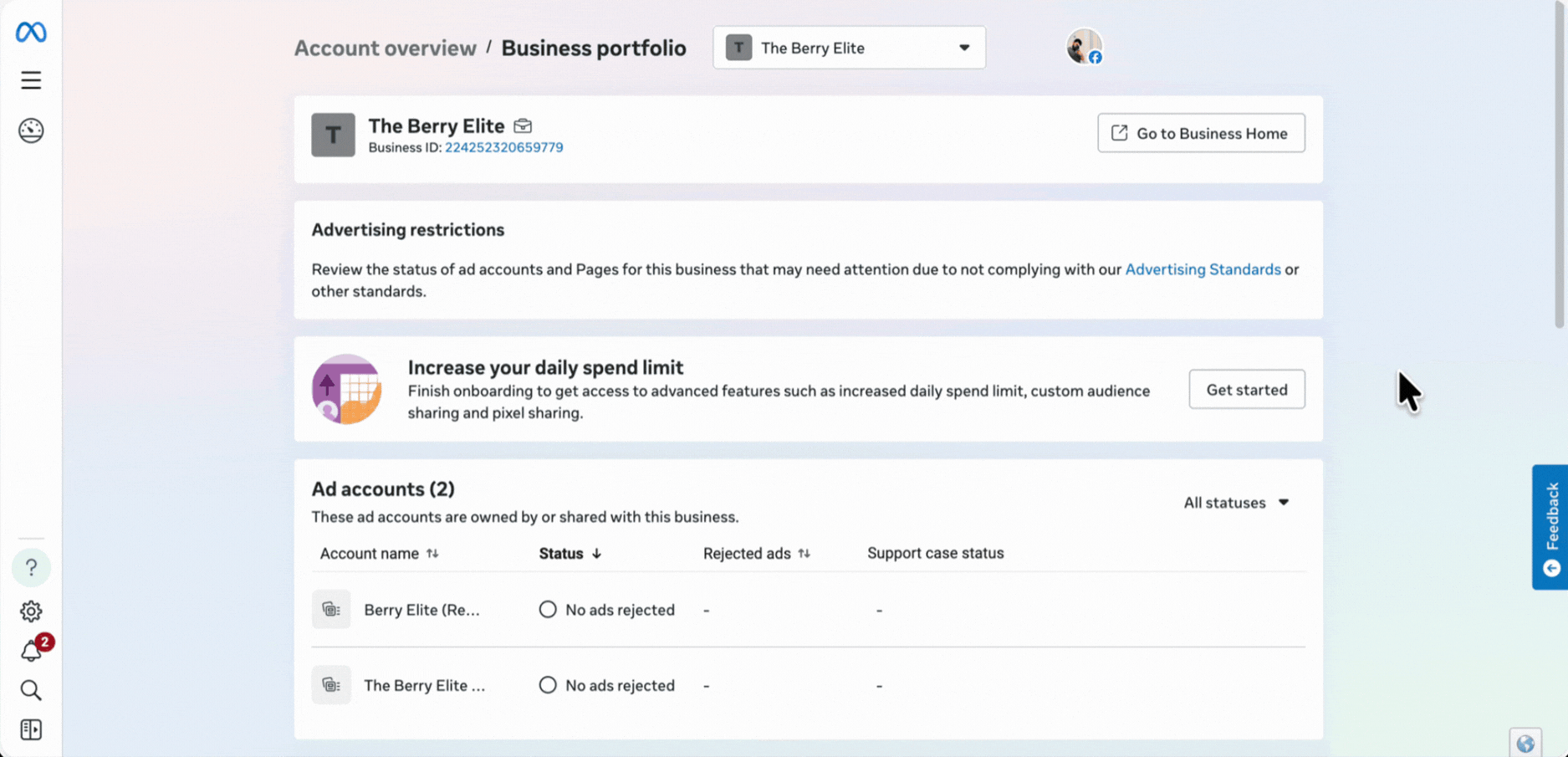The height and width of the screenshot is (757, 1568).
Task: Click the Support case status column header
Action: (935, 553)
